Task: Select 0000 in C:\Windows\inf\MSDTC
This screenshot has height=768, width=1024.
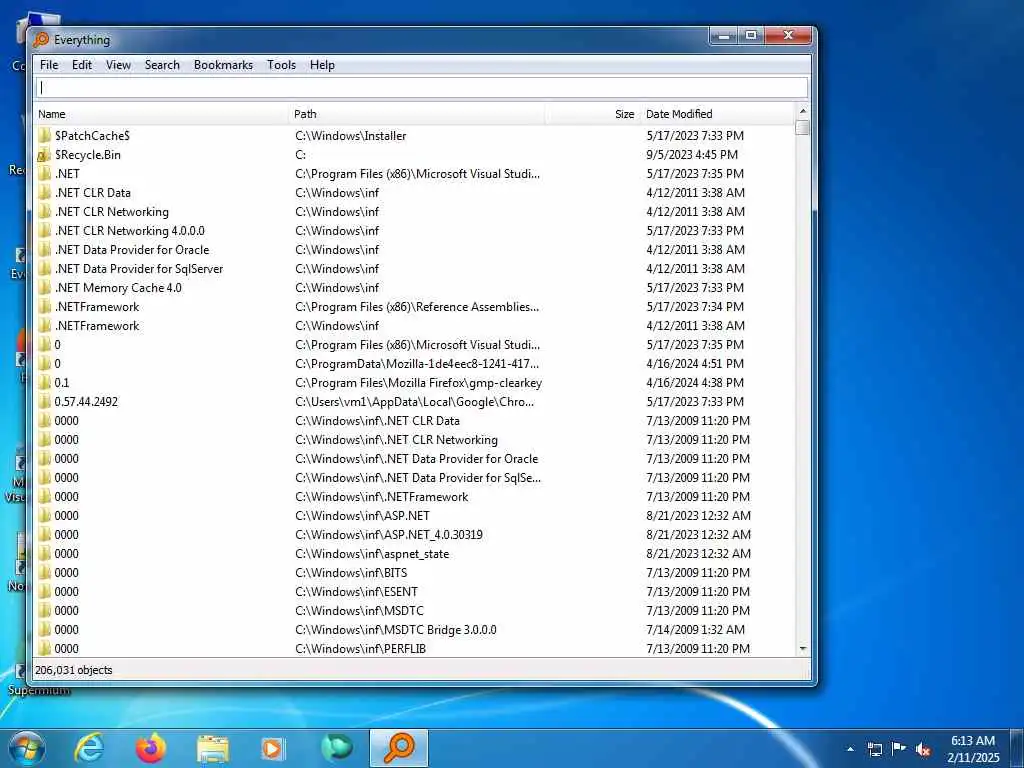Action: click(x=67, y=611)
